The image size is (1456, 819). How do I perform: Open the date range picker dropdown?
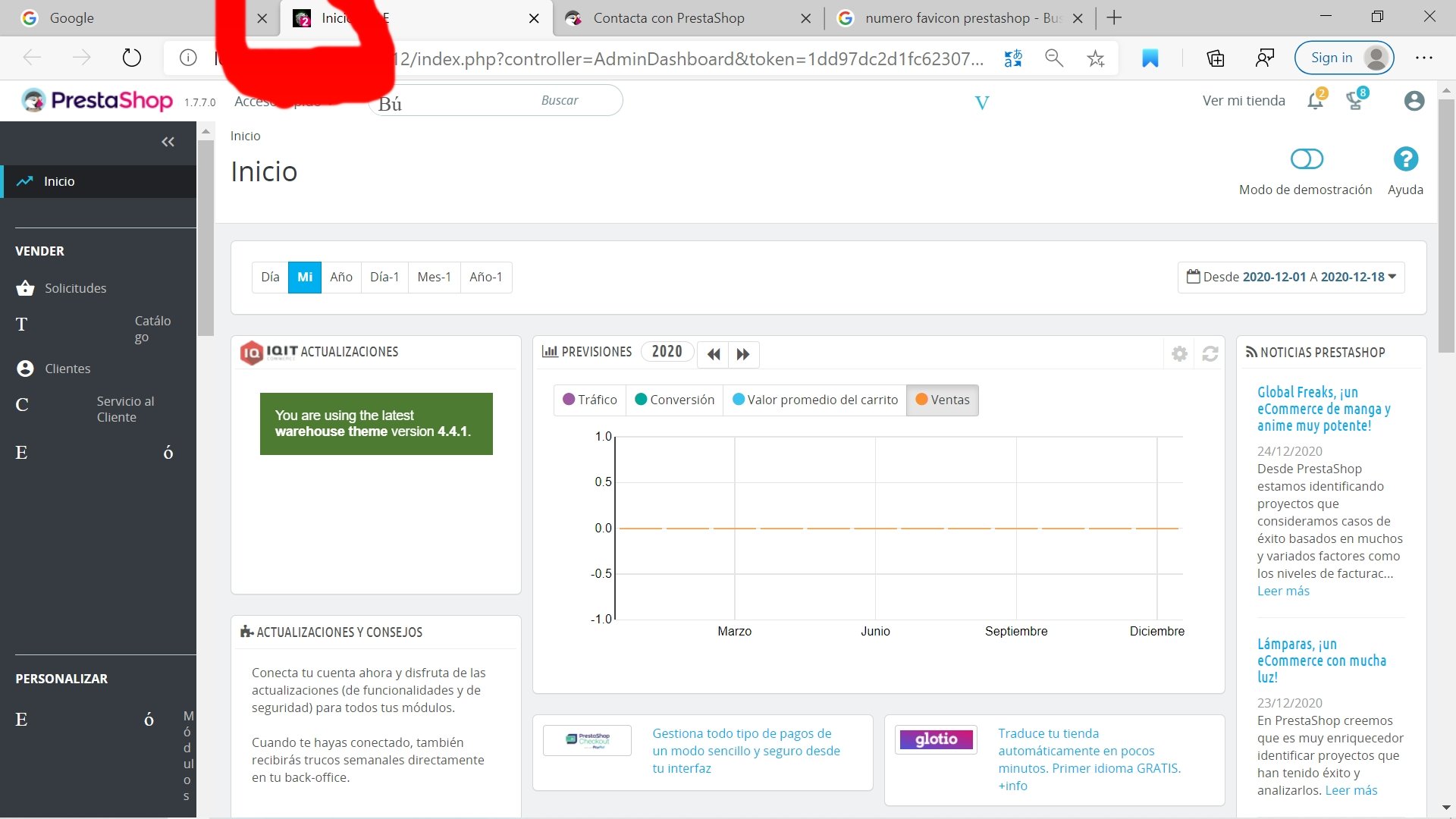click(x=1291, y=277)
